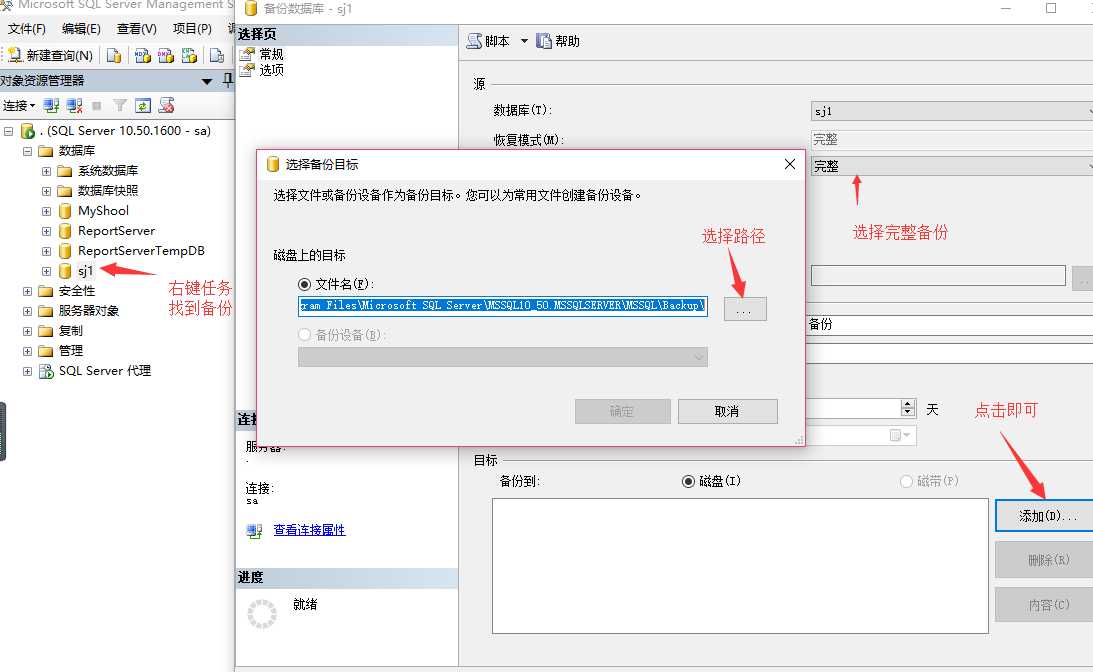Click the Script (脚本) button in backup dialog
Image resolution: width=1093 pixels, height=672 pixels.
point(489,41)
